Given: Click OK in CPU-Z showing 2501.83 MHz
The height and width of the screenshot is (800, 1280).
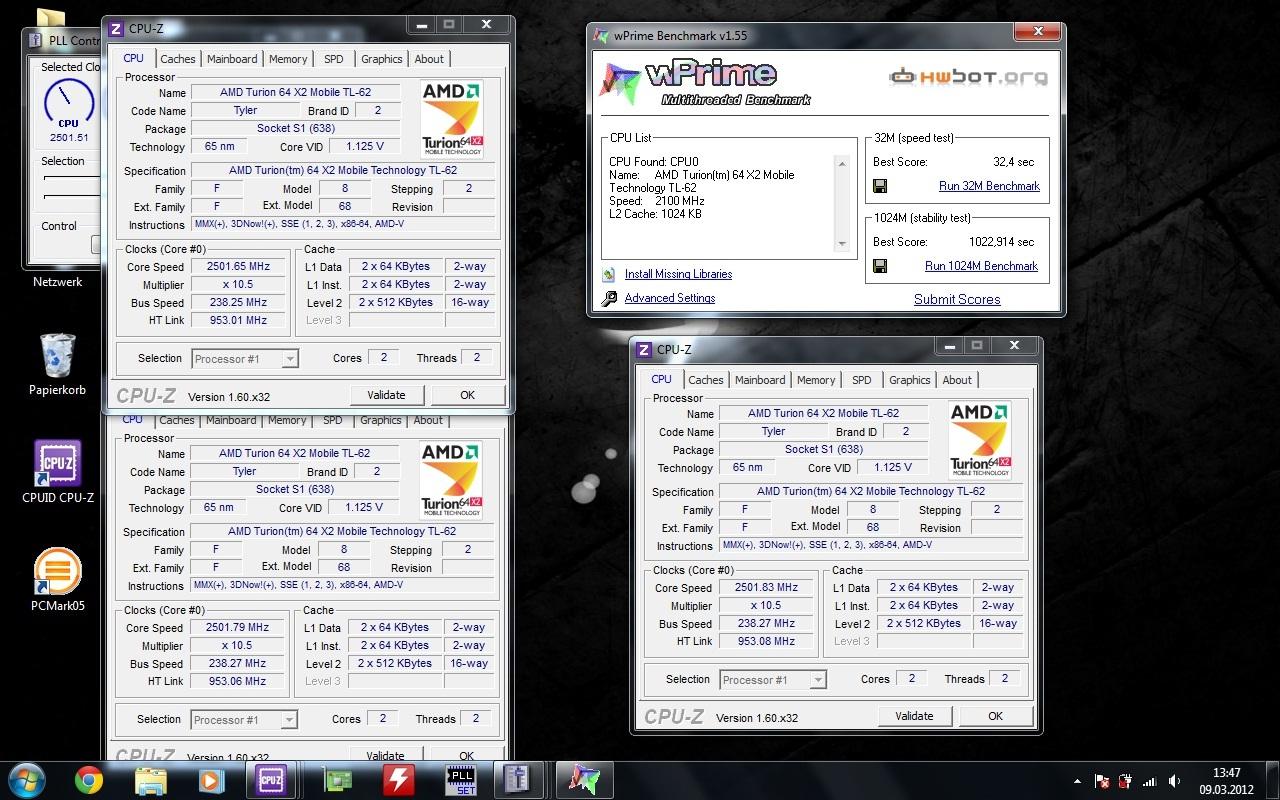Looking at the screenshot, I should [995, 716].
